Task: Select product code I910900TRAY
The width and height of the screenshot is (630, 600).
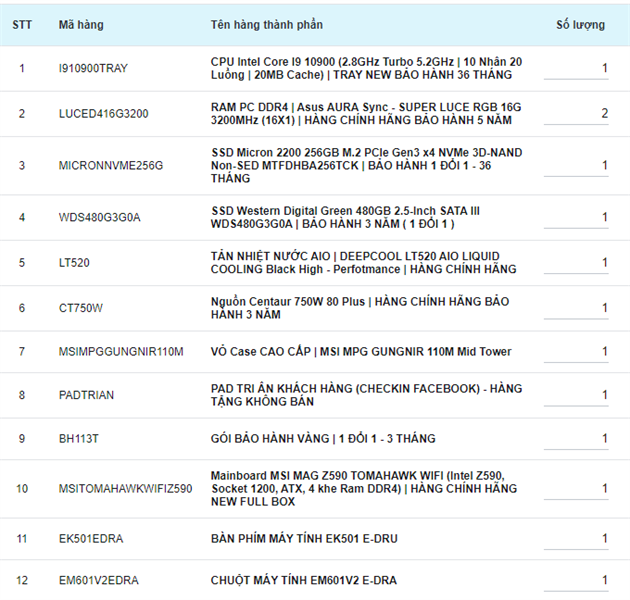Action: click(x=93, y=69)
